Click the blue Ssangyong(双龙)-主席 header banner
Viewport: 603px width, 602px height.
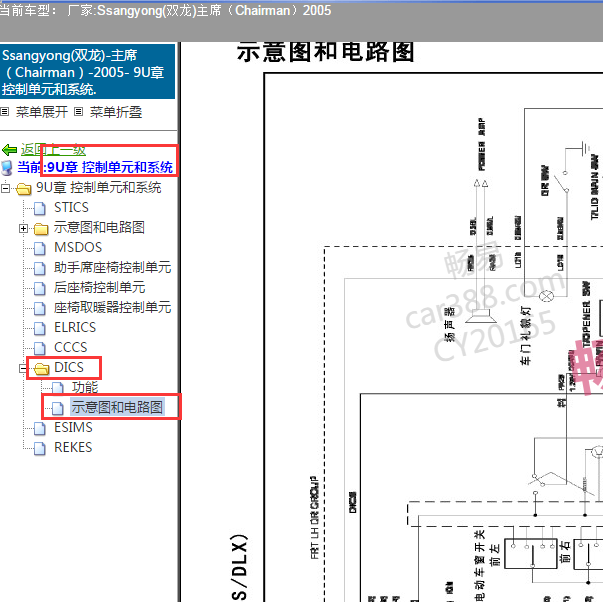[87, 72]
